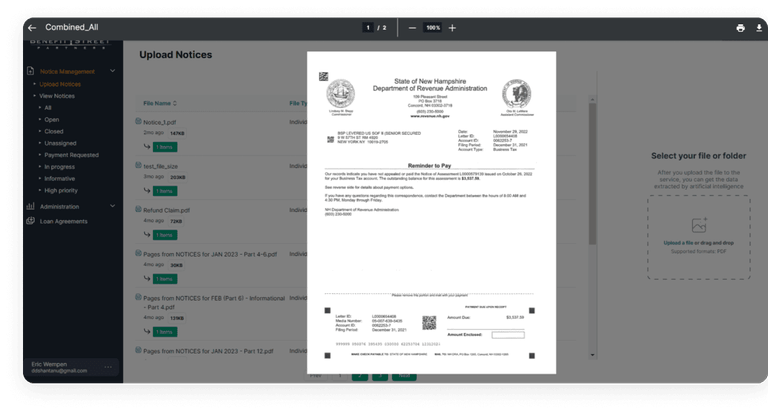Screen dimensions: 768x411
Task: Click the Upload Notices page heading
Action: [175, 55]
